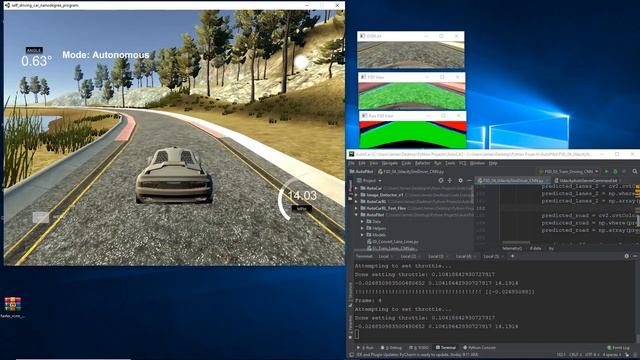Open Terminal panel settings gear

627,256
